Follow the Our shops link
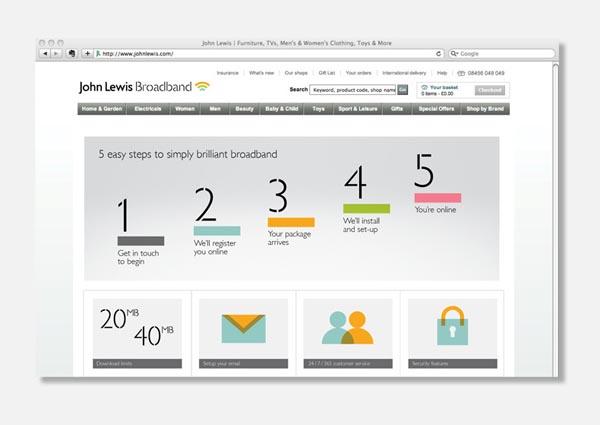 point(296,73)
